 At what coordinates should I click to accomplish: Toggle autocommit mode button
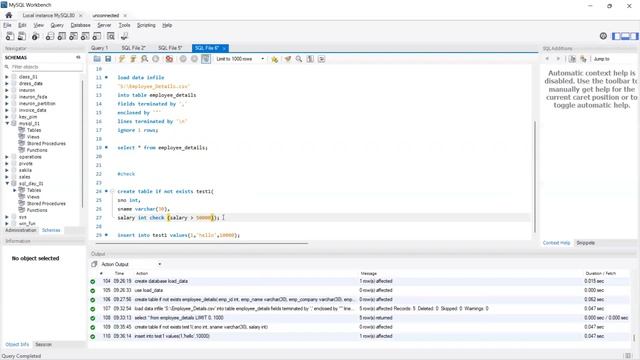(x=206, y=59)
